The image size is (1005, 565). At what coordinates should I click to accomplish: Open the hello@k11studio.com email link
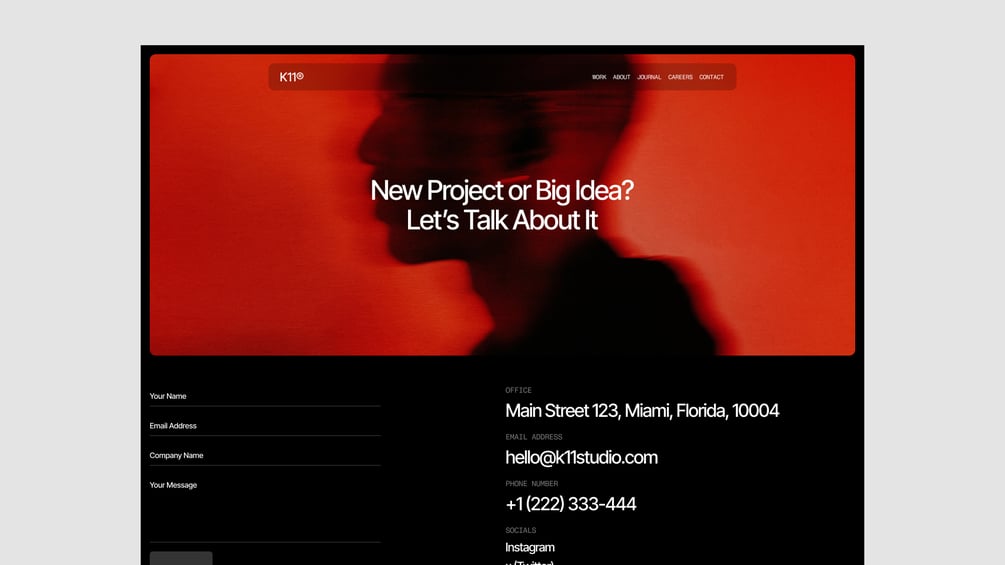click(x=581, y=457)
